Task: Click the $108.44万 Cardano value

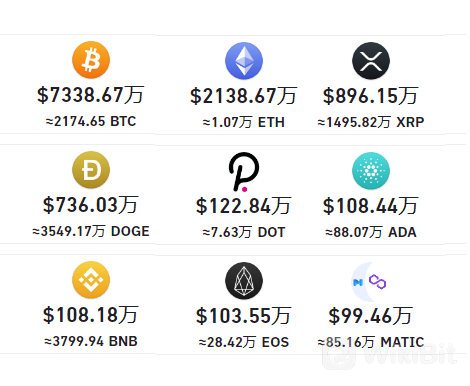Action: click(371, 206)
